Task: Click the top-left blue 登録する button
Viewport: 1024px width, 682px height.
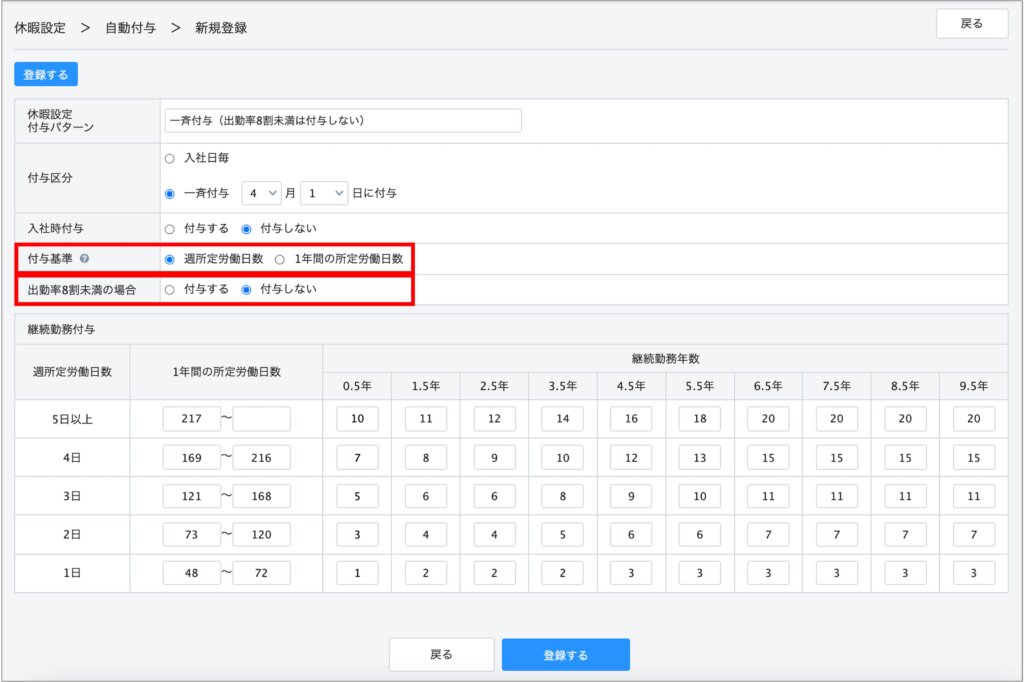Action: (46, 74)
